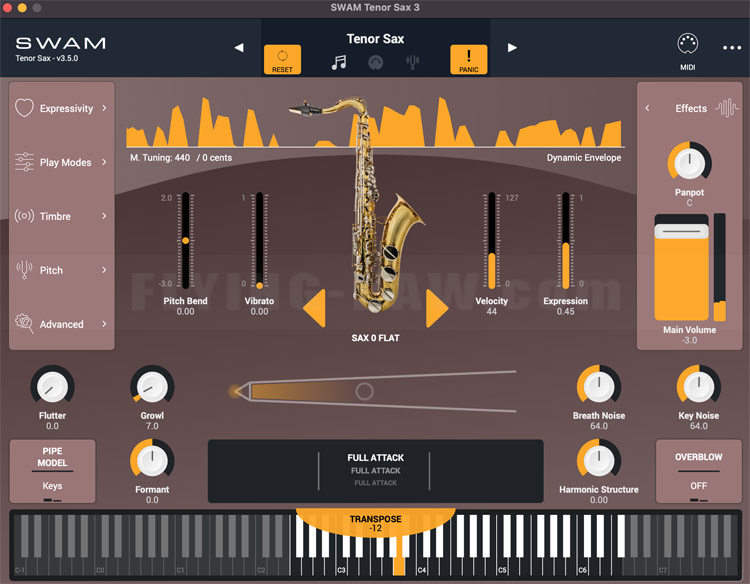Click the Expressivity heart icon
Screen dimensions: 750x584
pyautogui.click(x=24, y=108)
